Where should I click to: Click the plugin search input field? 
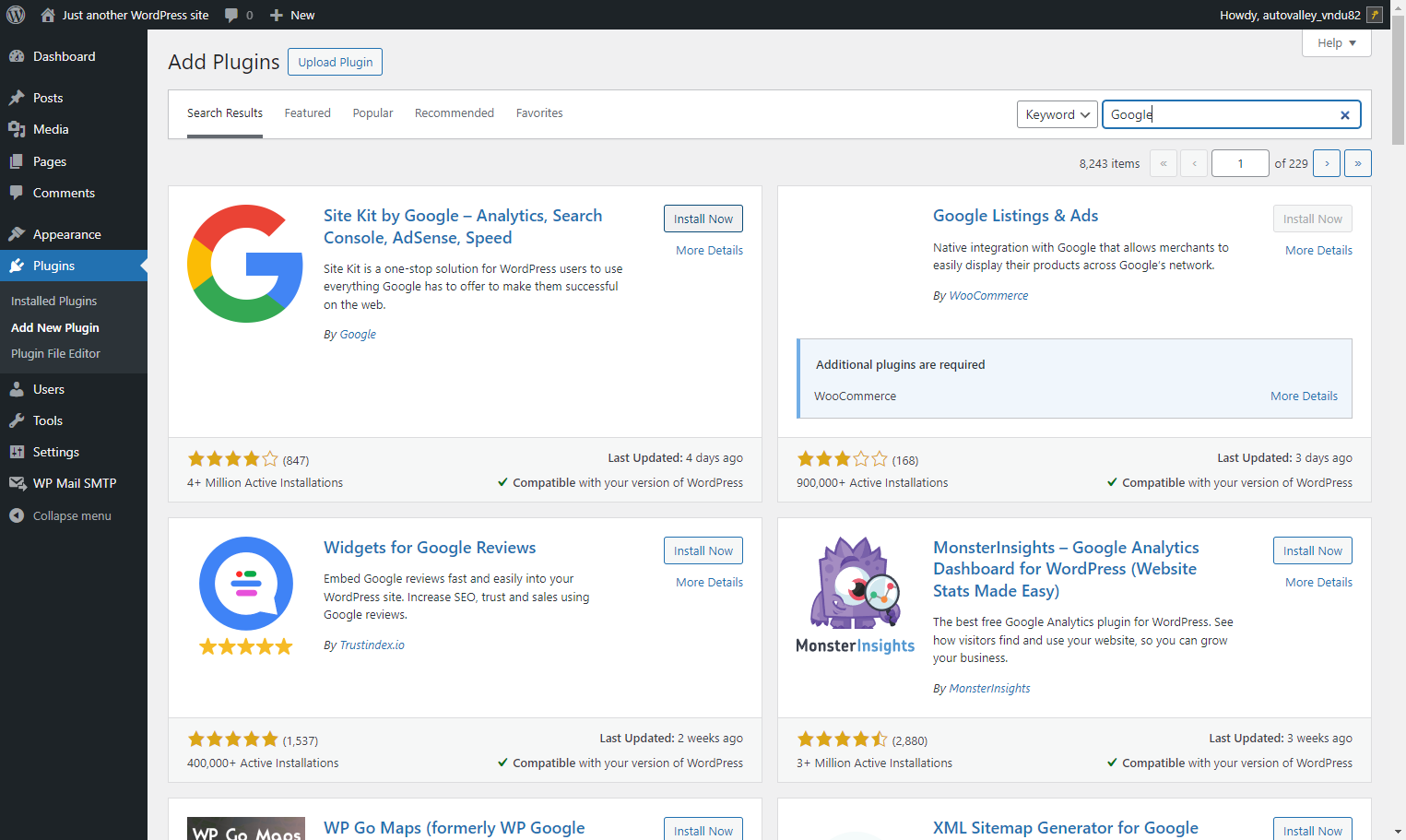pyautogui.click(x=1232, y=114)
